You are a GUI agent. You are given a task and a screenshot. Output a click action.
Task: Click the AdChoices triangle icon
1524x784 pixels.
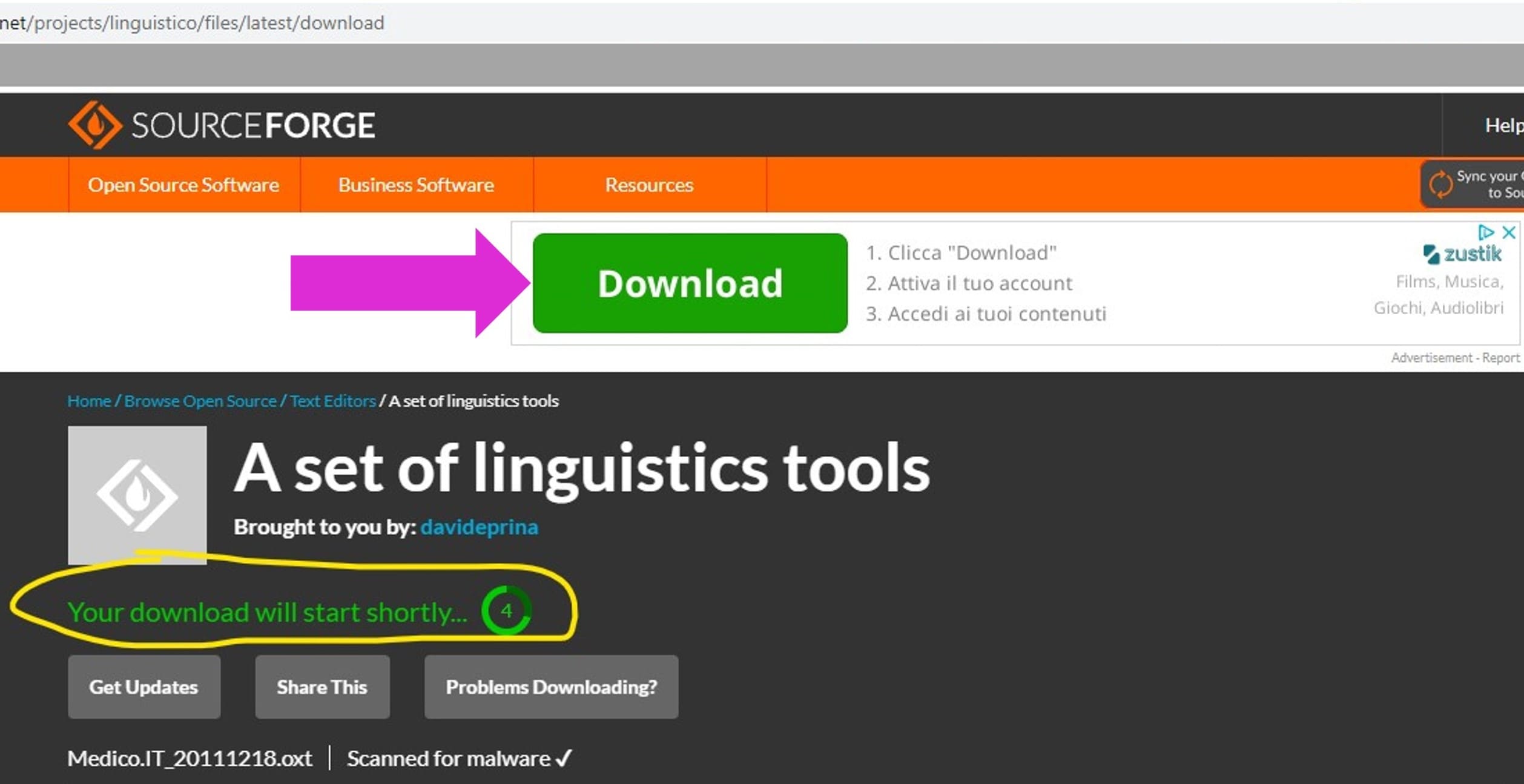coord(1486,232)
